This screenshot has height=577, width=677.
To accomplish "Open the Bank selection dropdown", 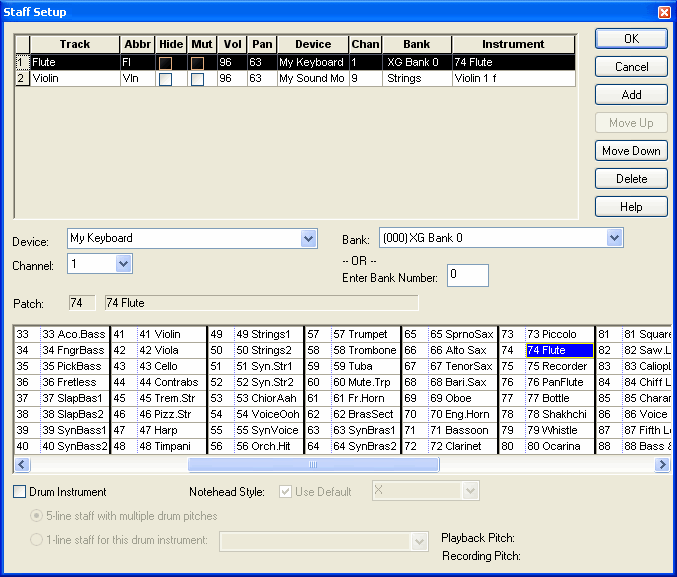I will coord(614,238).
